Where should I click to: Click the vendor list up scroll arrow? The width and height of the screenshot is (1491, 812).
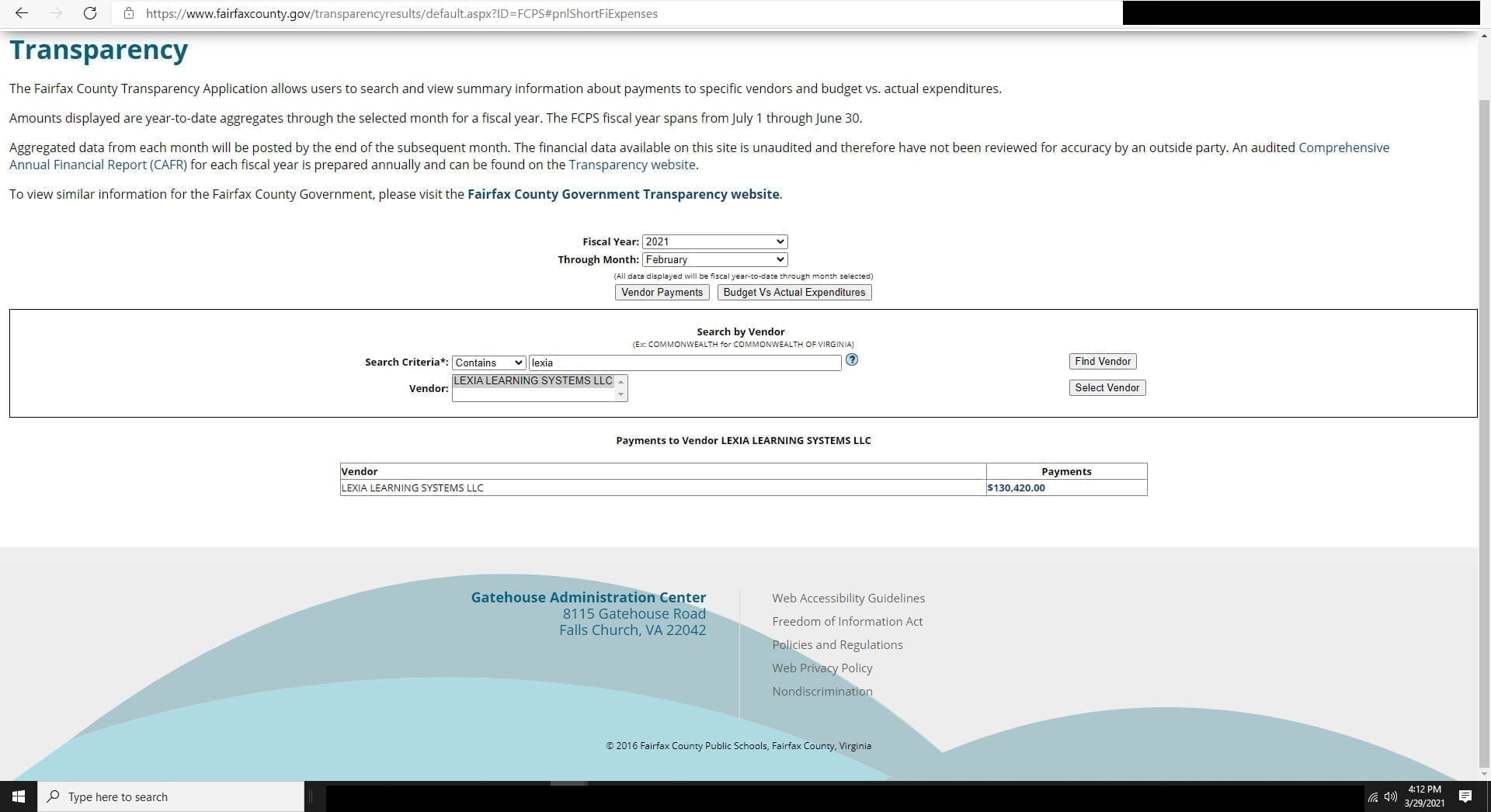tap(620, 381)
